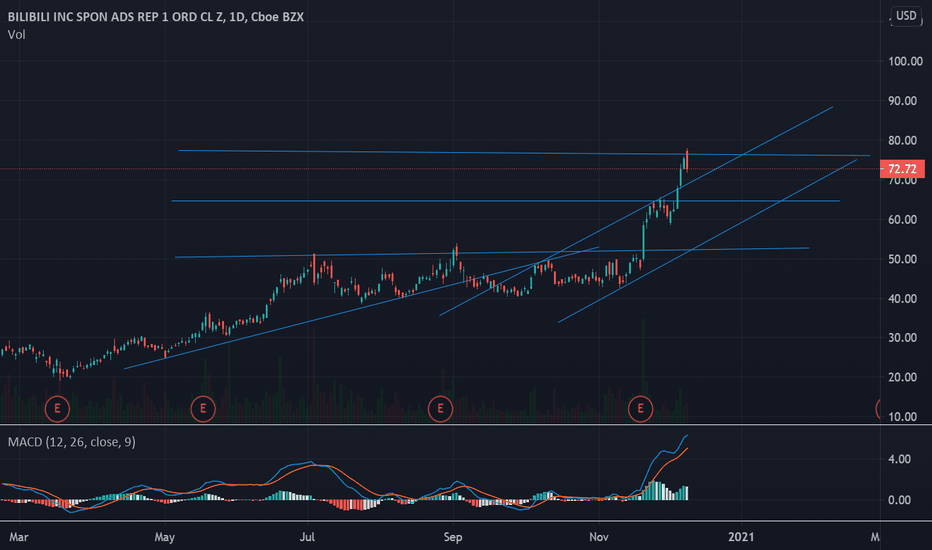Click the earnings E marker nearest the Mar label
The width and height of the screenshot is (932, 550).
click(x=57, y=409)
